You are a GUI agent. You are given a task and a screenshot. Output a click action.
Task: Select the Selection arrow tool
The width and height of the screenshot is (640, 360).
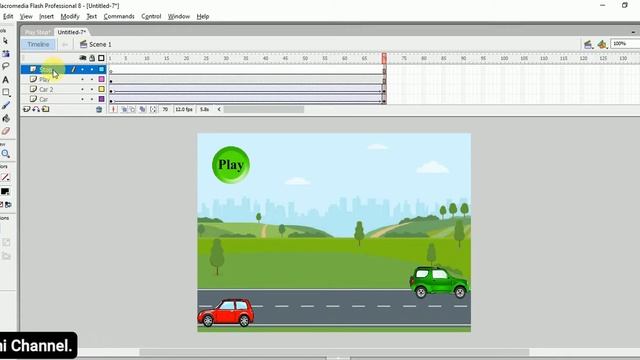tap(5, 41)
